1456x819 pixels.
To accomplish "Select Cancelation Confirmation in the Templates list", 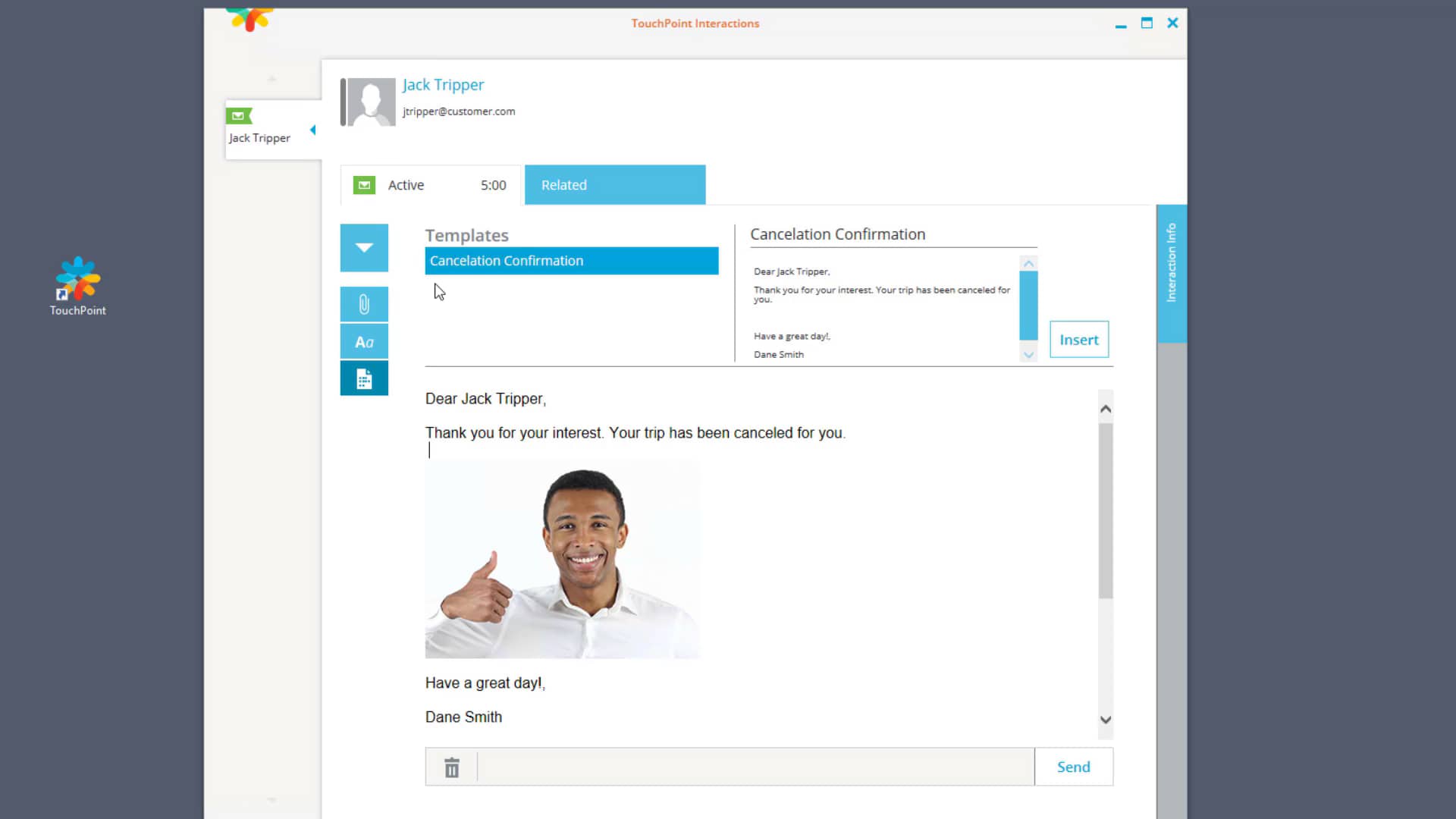I will click(572, 260).
